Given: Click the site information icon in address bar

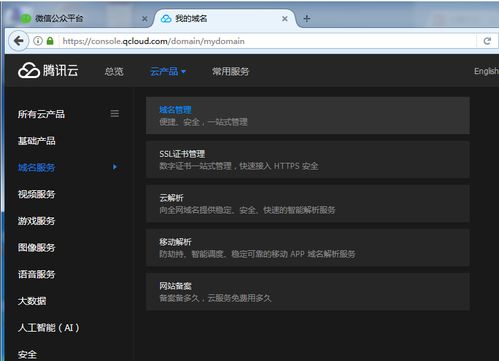Looking at the screenshot, I should pyautogui.click(x=38, y=41).
